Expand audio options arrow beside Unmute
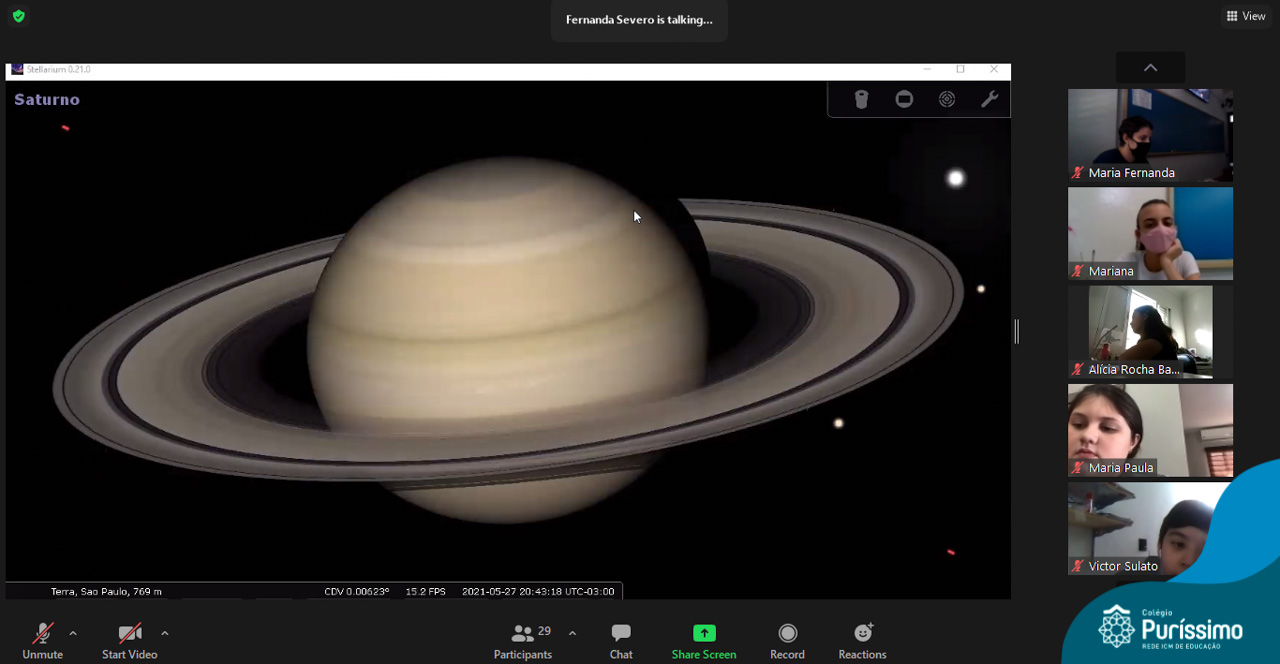Image resolution: width=1280 pixels, height=664 pixels. [x=73, y=633]
